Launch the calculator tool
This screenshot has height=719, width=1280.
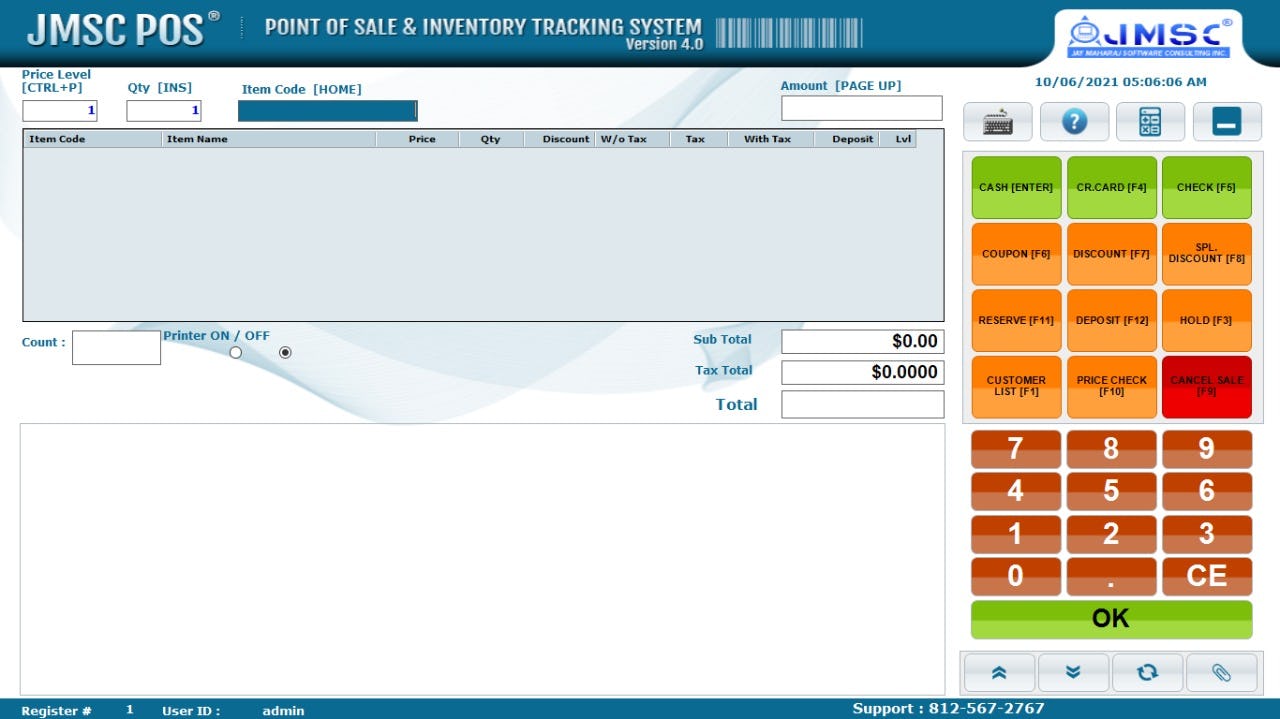coord(1150,121)
